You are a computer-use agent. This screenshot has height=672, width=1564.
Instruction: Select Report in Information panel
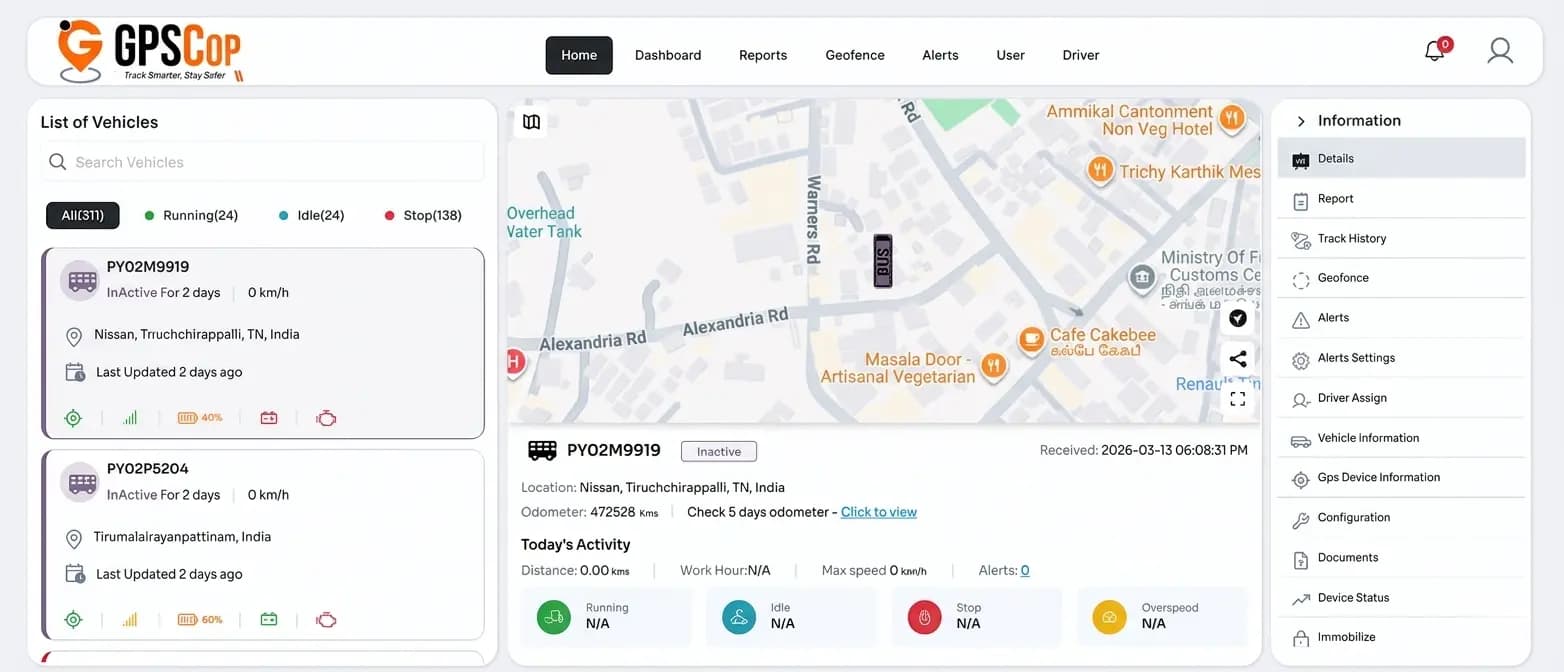tap(1401, 198)
